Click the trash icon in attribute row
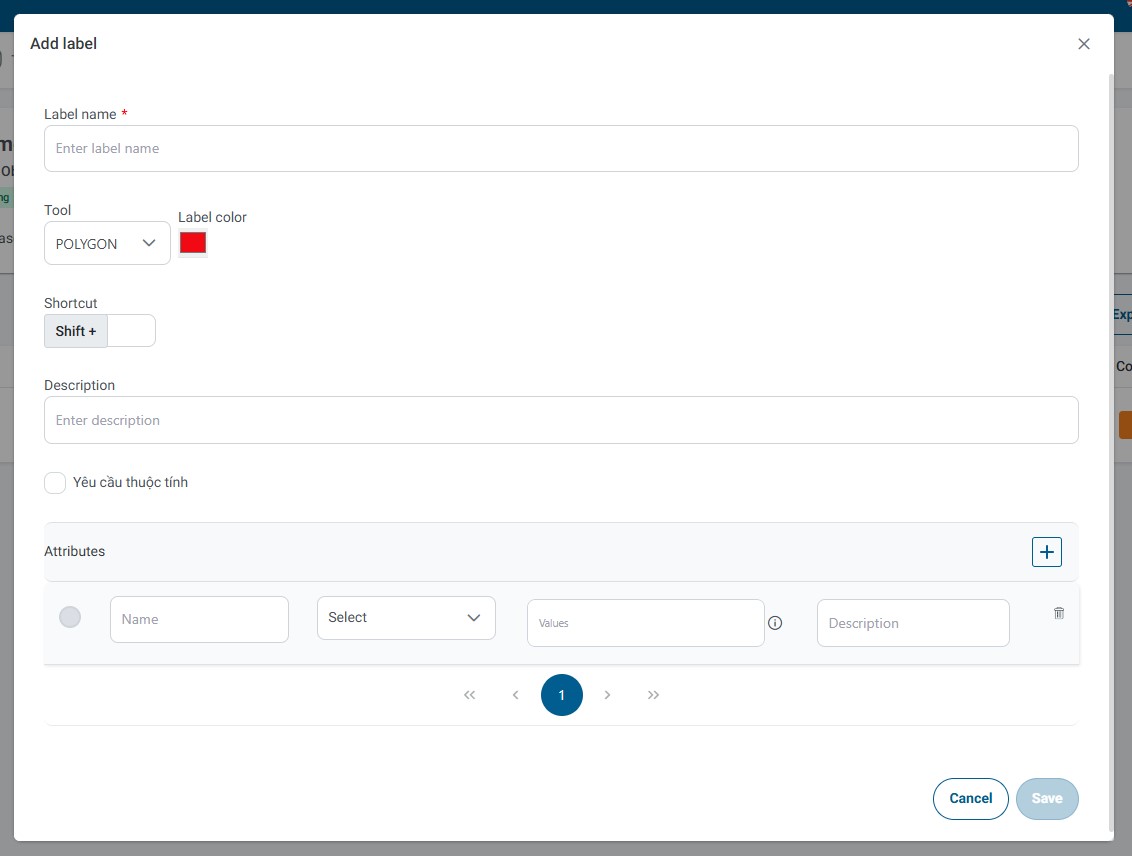 [x=1059, y=613]
